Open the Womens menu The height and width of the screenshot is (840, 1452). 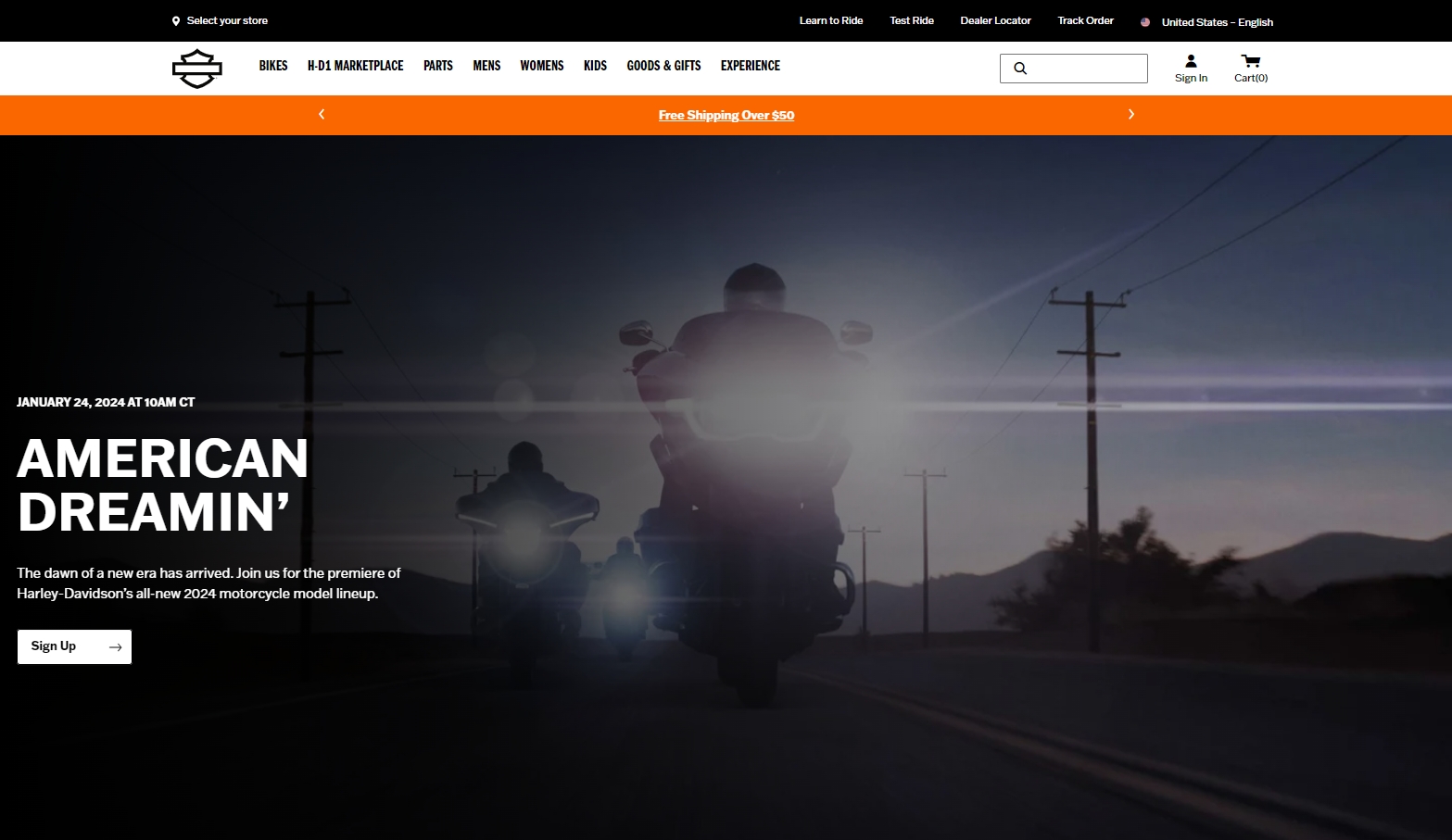pos(542,66)
